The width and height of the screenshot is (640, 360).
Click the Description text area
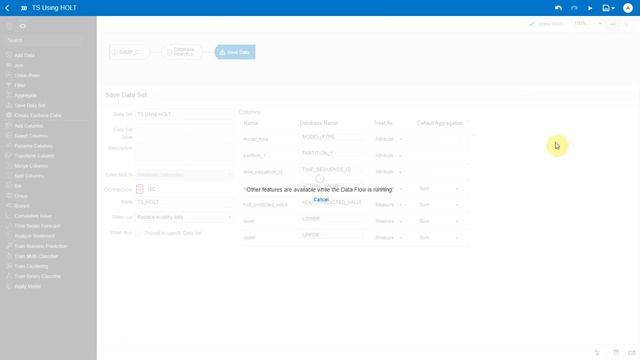184,154
